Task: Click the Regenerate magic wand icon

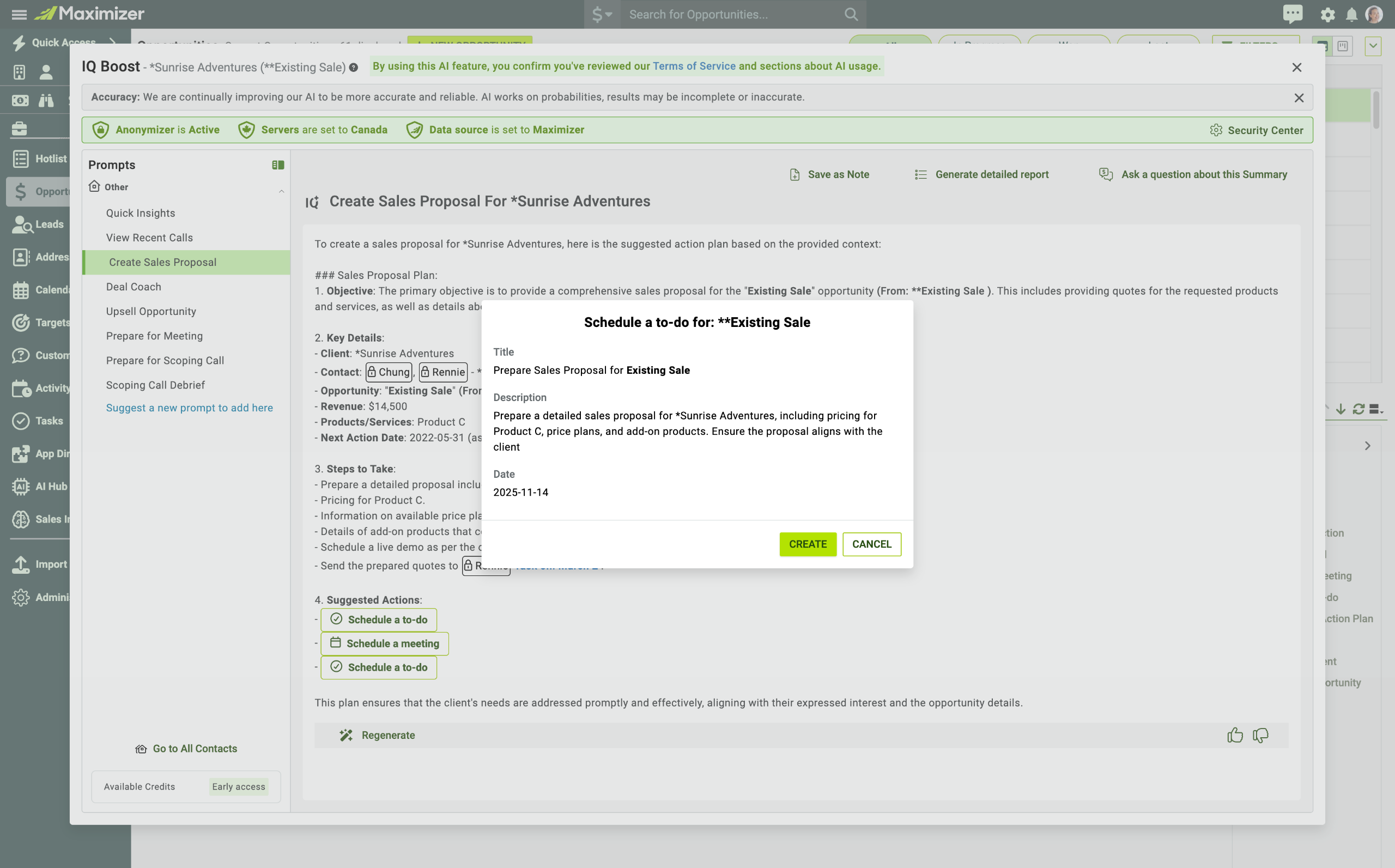Action: pyautogui.click(x=345, y=735)
